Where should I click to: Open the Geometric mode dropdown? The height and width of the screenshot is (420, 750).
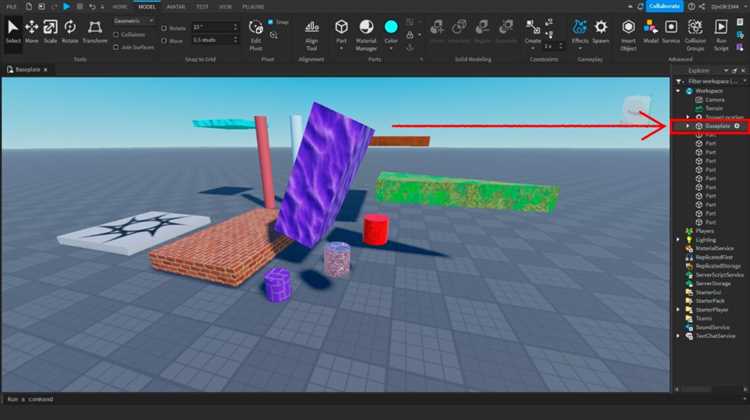[133, 21]
